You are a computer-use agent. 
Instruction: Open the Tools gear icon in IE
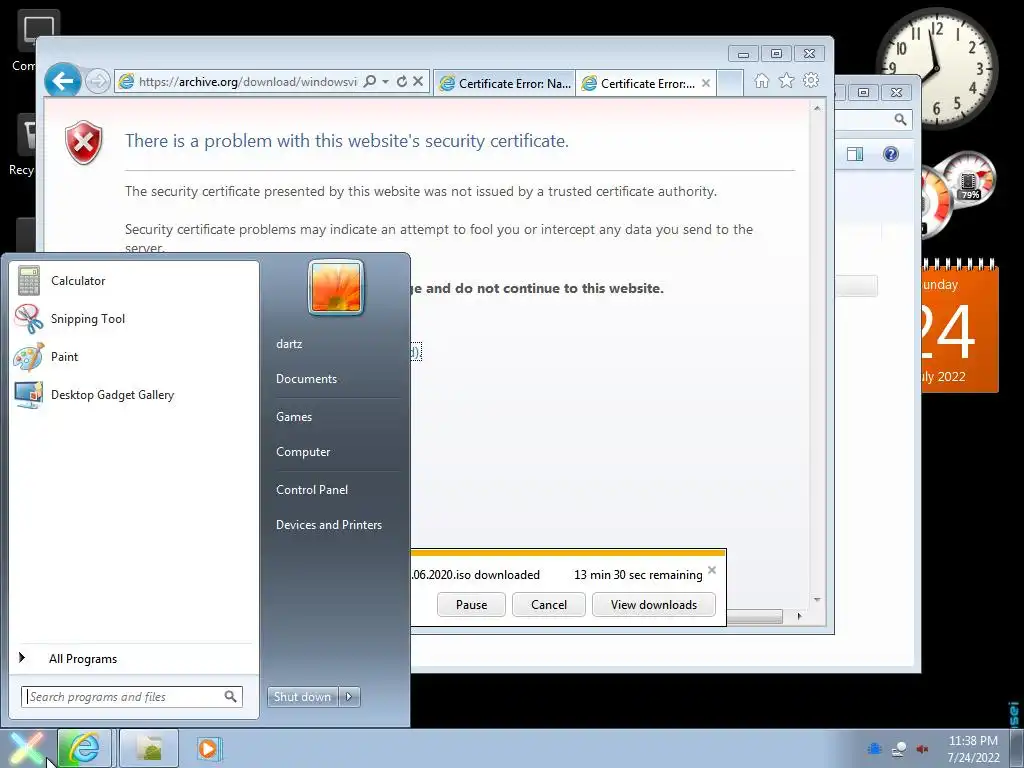coord(811,80)
